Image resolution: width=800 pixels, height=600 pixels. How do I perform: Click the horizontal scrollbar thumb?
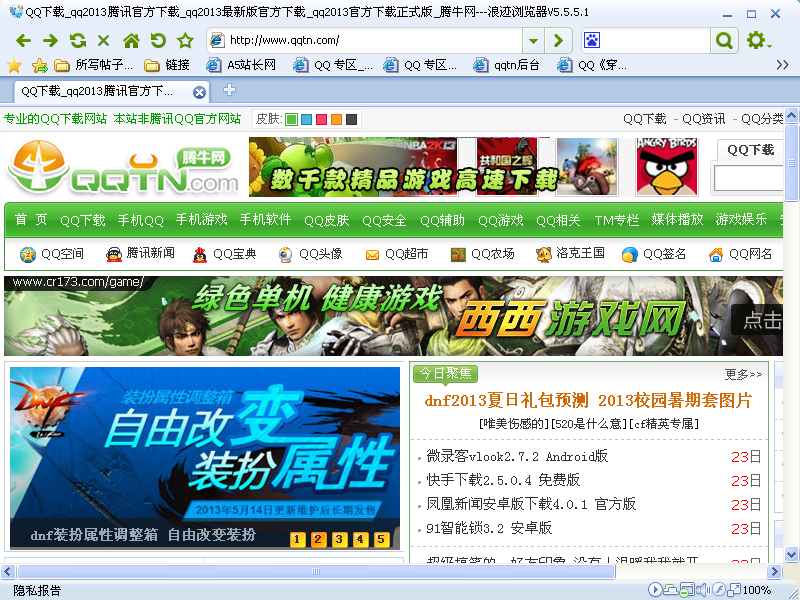316,571
